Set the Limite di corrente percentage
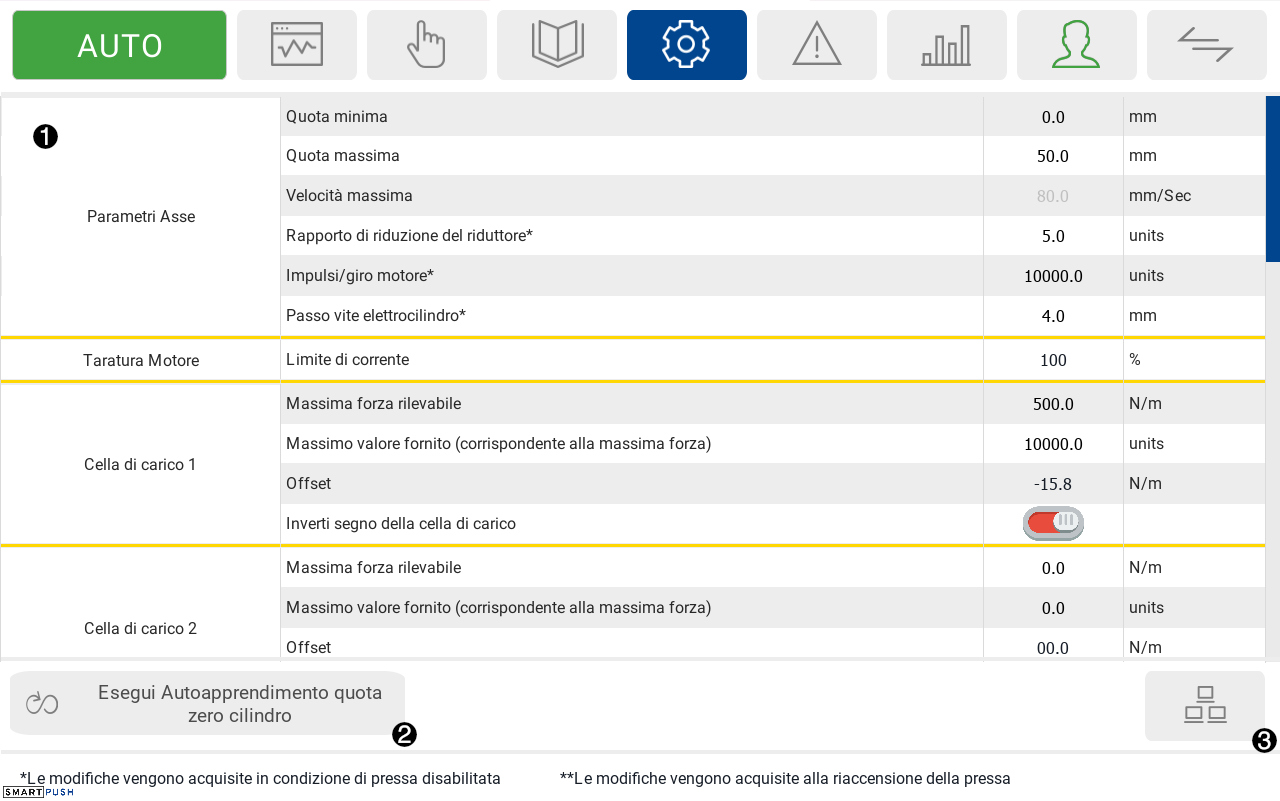Viewport: 1280px width, 801px height. pyautogui.click(x=1053, y=360)
